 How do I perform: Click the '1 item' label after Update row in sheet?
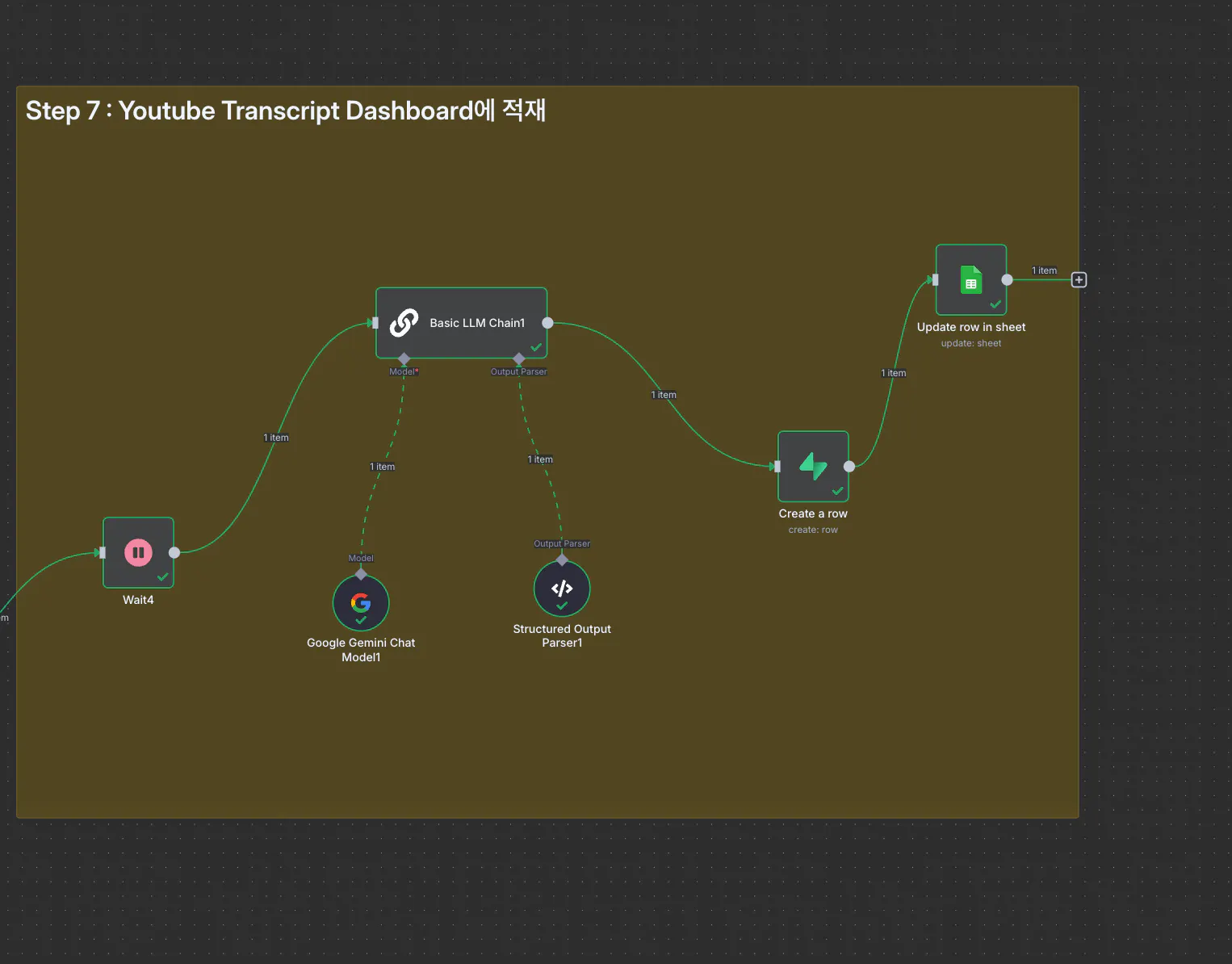click(1045, 270)
